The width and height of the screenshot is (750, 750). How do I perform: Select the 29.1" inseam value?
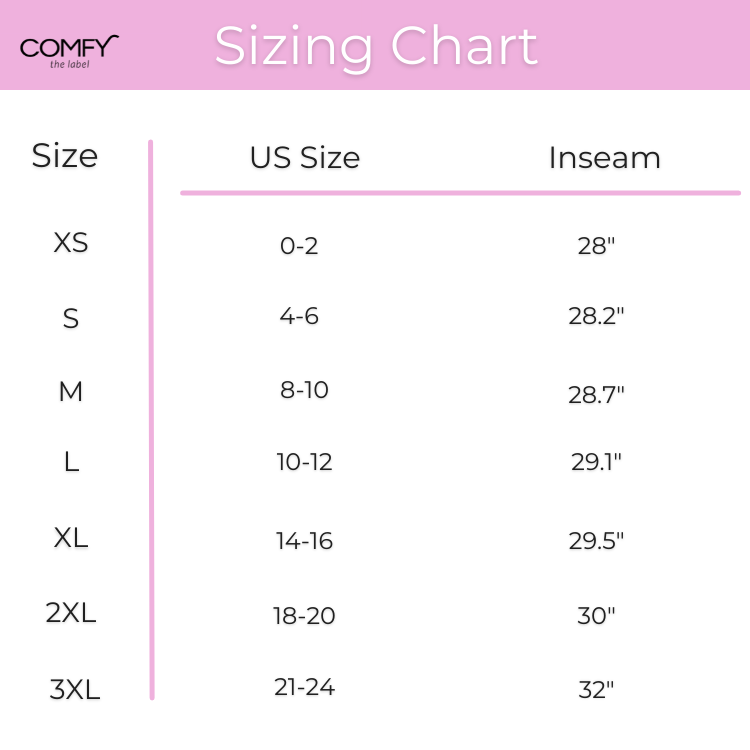pyautogui.click(x=596, y=462)
